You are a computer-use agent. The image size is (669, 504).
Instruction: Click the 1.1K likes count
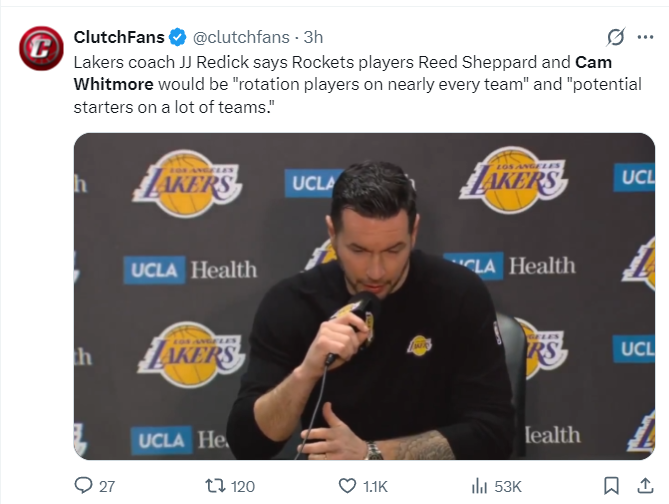click(375, 487)
